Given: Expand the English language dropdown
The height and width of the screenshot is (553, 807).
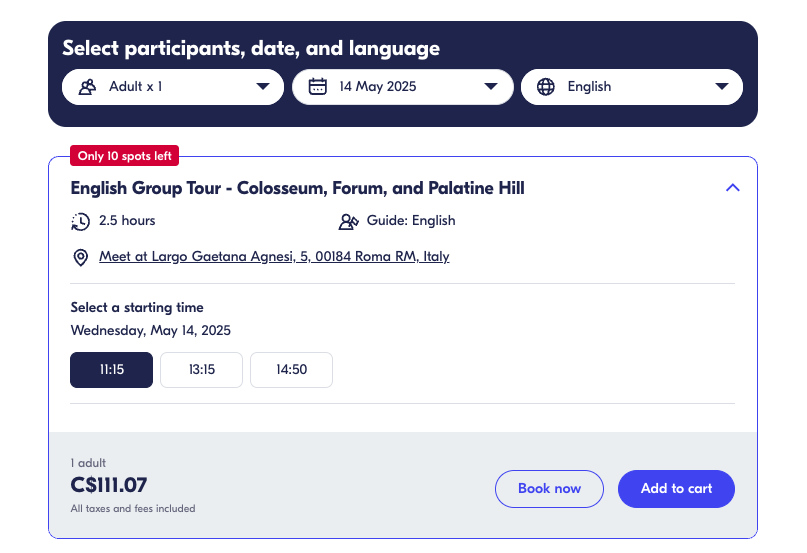Looking at the screenshot, I should click(632, 87).
